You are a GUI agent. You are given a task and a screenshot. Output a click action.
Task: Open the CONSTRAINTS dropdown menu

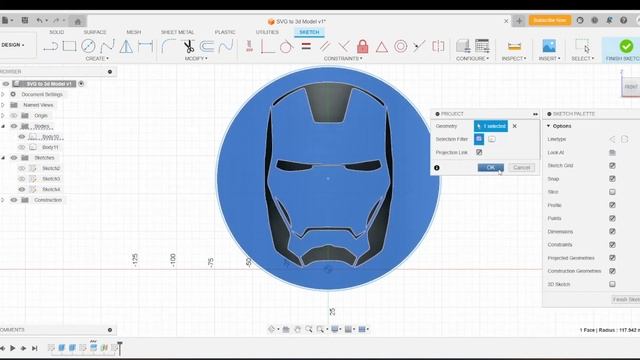343,59
